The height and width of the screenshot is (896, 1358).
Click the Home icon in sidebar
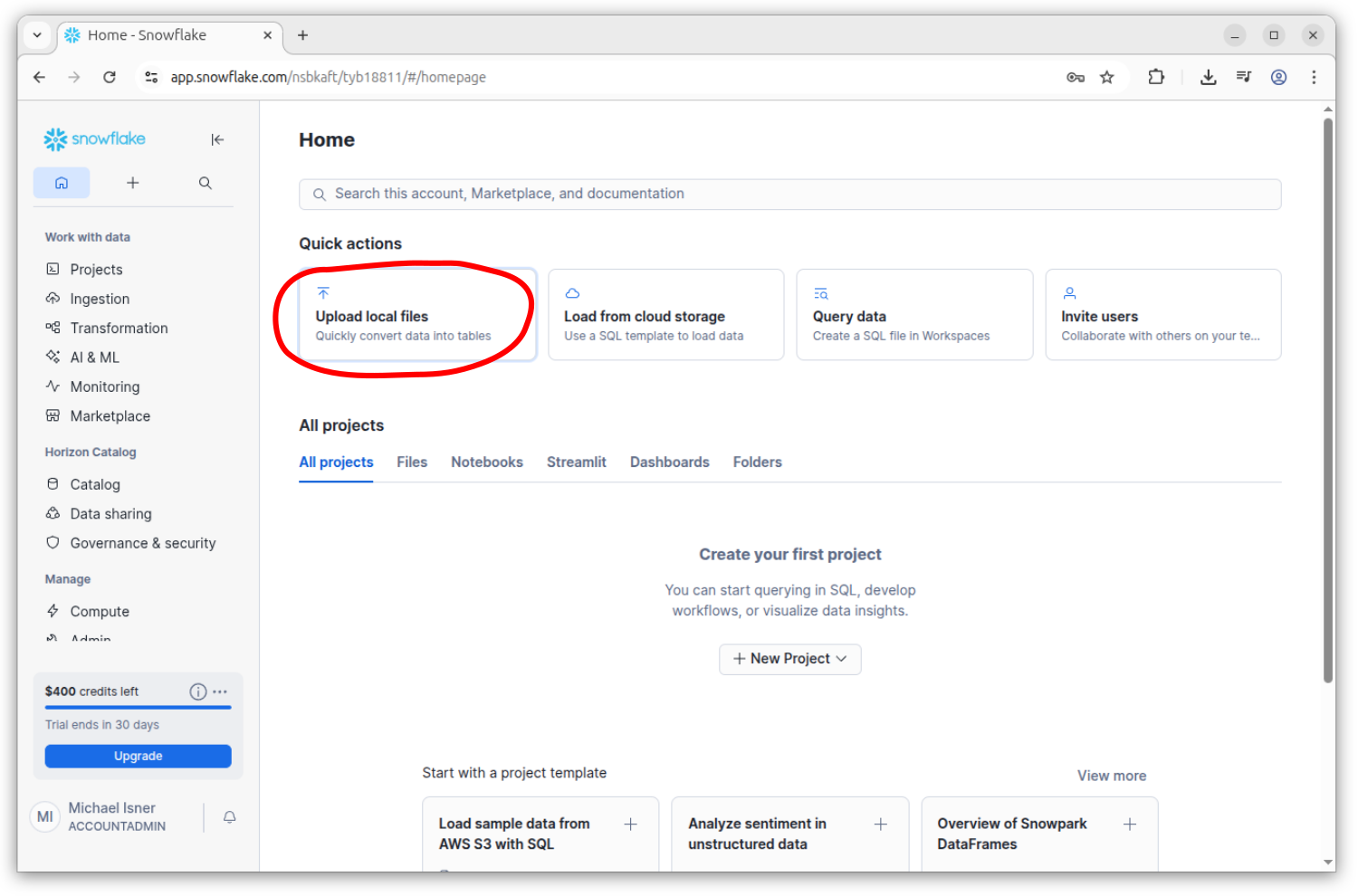(x=62, y=183)
